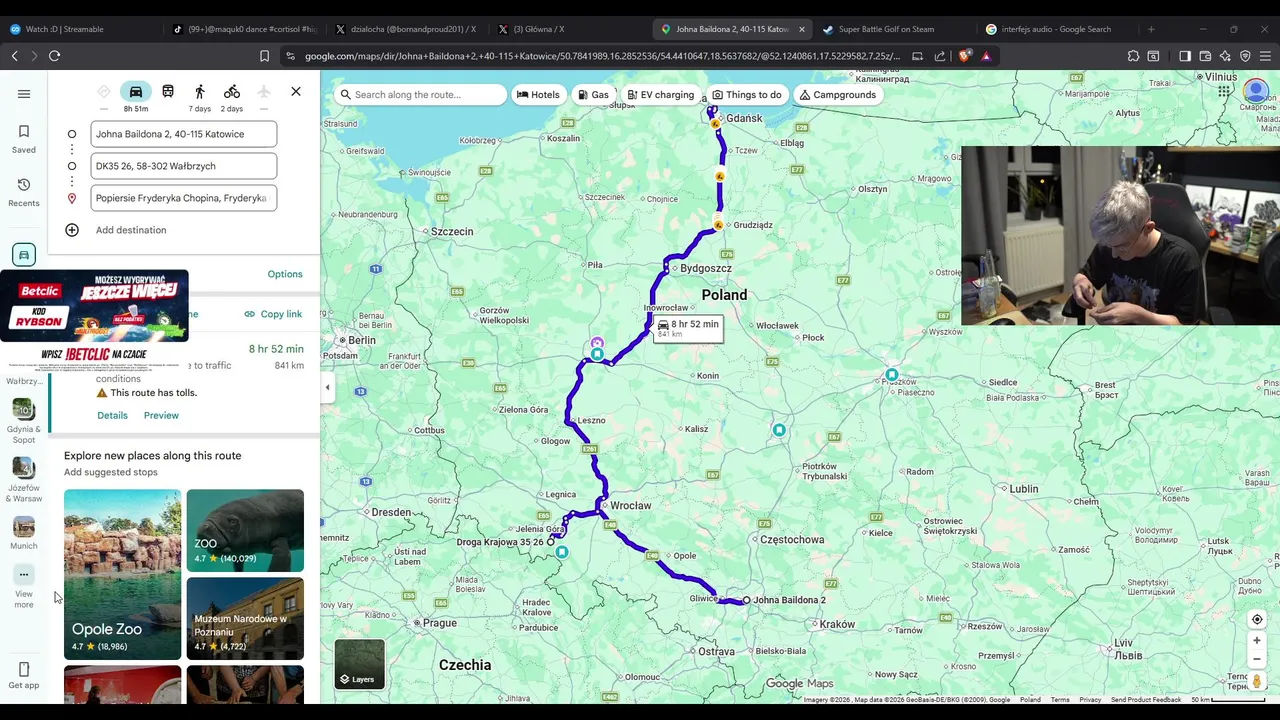Switch to Główna / X tab
The width and height of the screenshot is (1280, 720).
pos(568,29)
